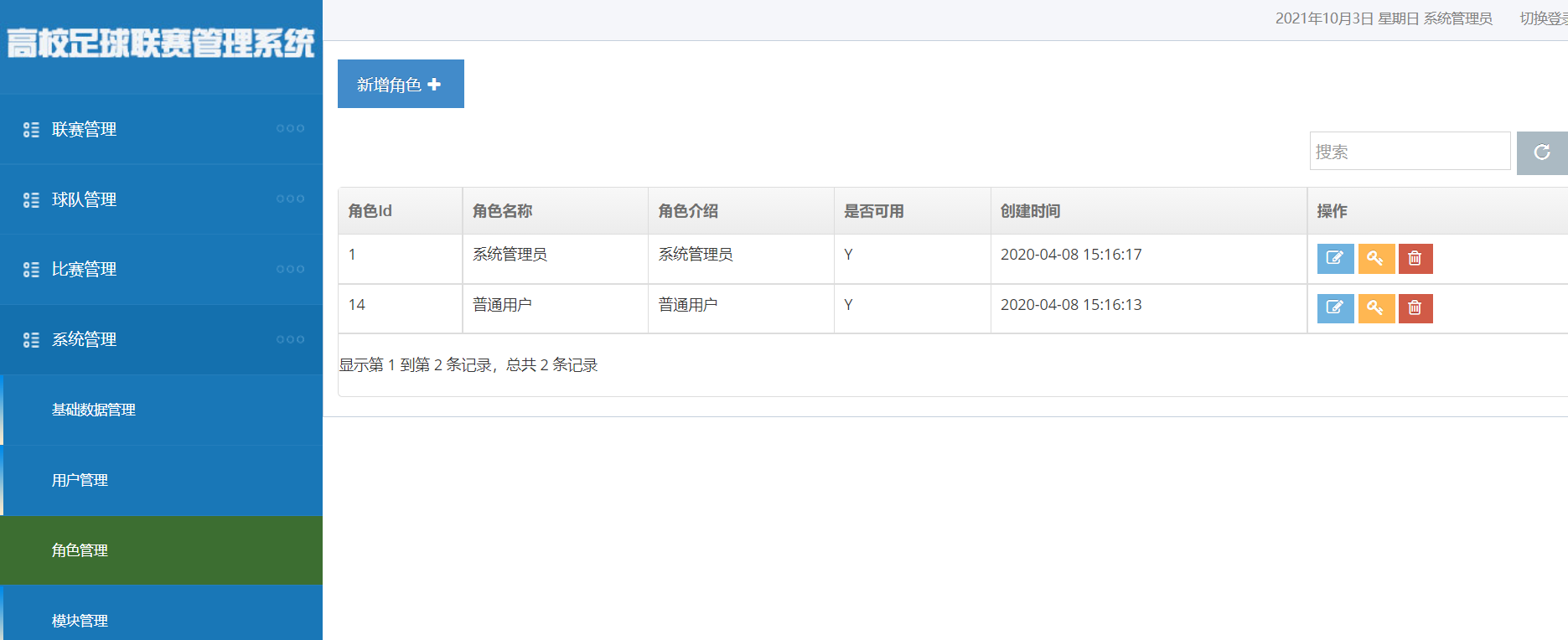Open 模块管理 submenu item
The height and width of the screenshot is (640, 1568).
coord(163,617)
